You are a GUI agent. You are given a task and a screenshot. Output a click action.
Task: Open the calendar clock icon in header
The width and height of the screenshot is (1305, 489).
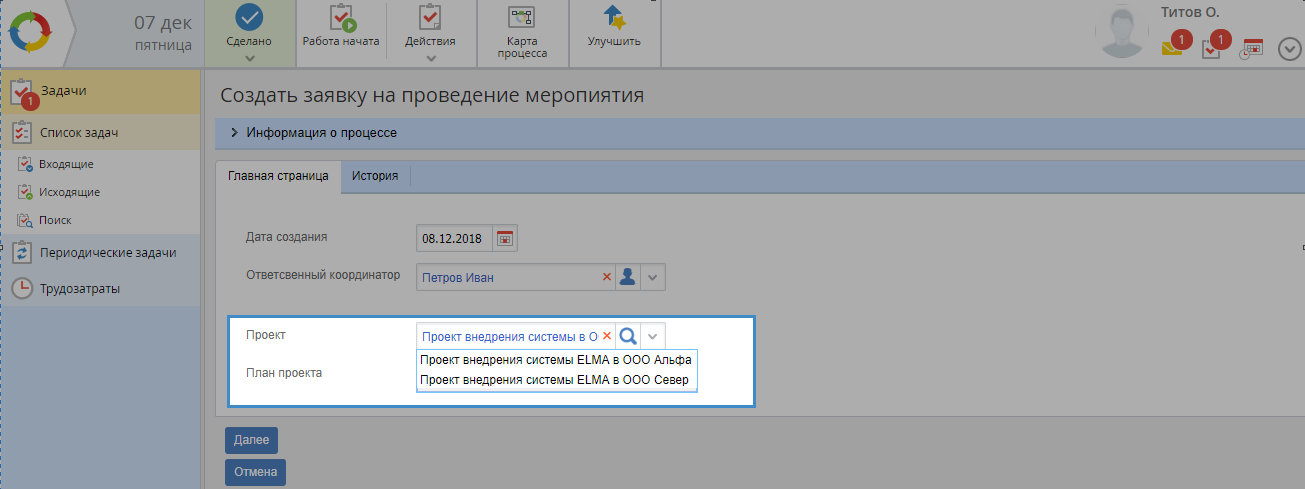[1251, 50]
